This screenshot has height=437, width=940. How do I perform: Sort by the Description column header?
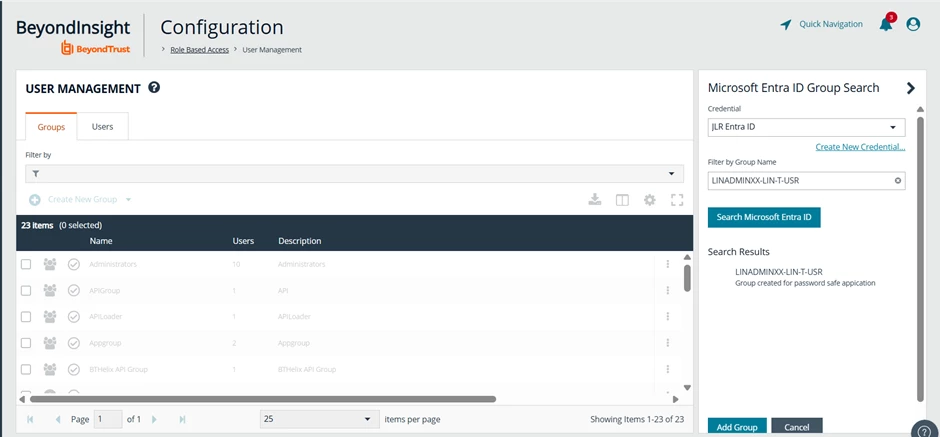coord(300,241)
